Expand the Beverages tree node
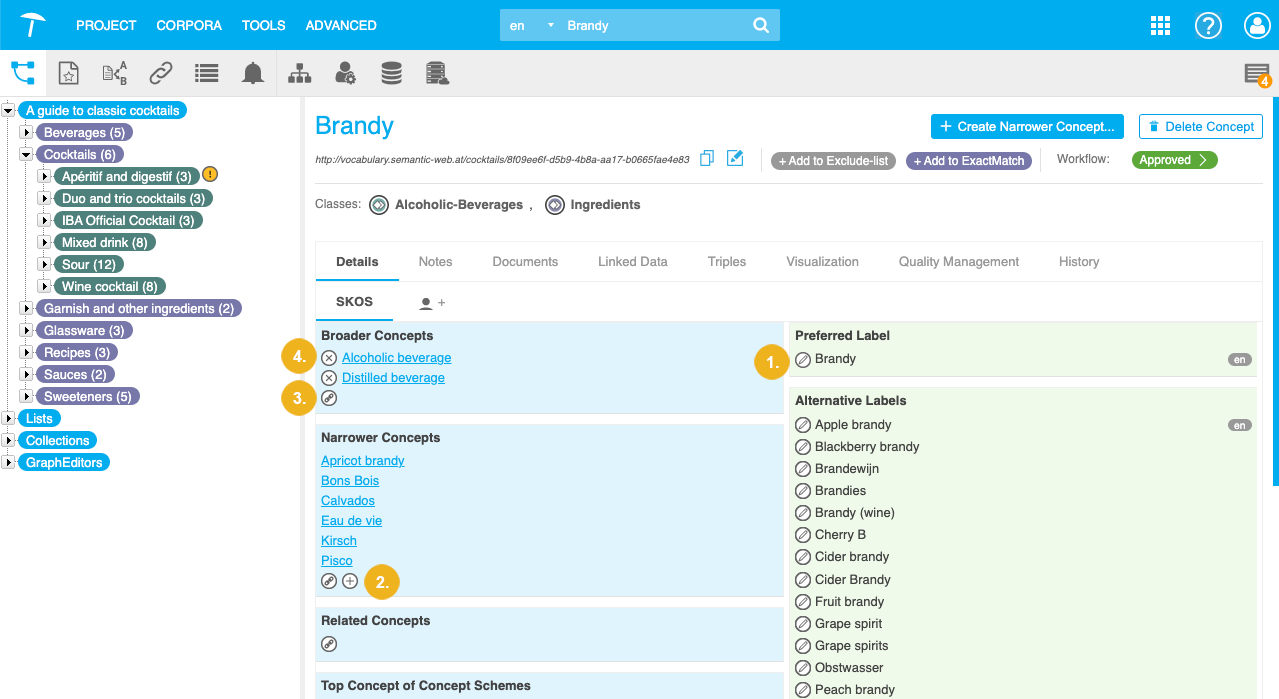Image resolution: width=1279 pixels, height=699 pixels. pos(27,133)
